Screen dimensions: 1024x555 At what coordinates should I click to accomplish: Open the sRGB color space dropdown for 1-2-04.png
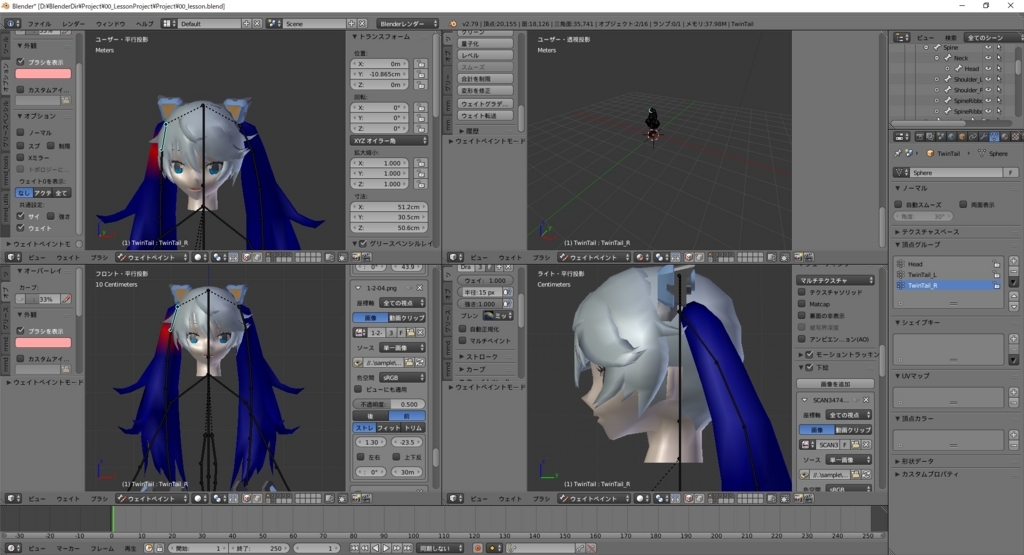tap(402, 377)
